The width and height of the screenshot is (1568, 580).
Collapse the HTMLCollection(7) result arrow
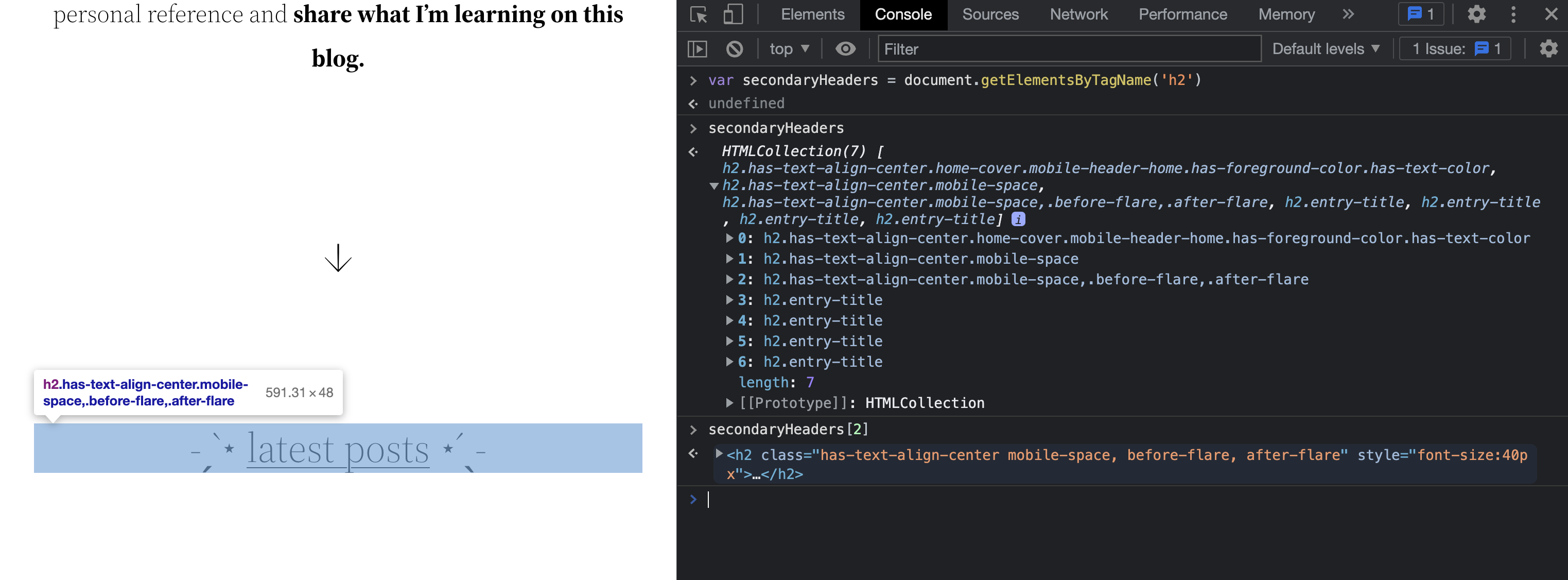pos(714,186)
